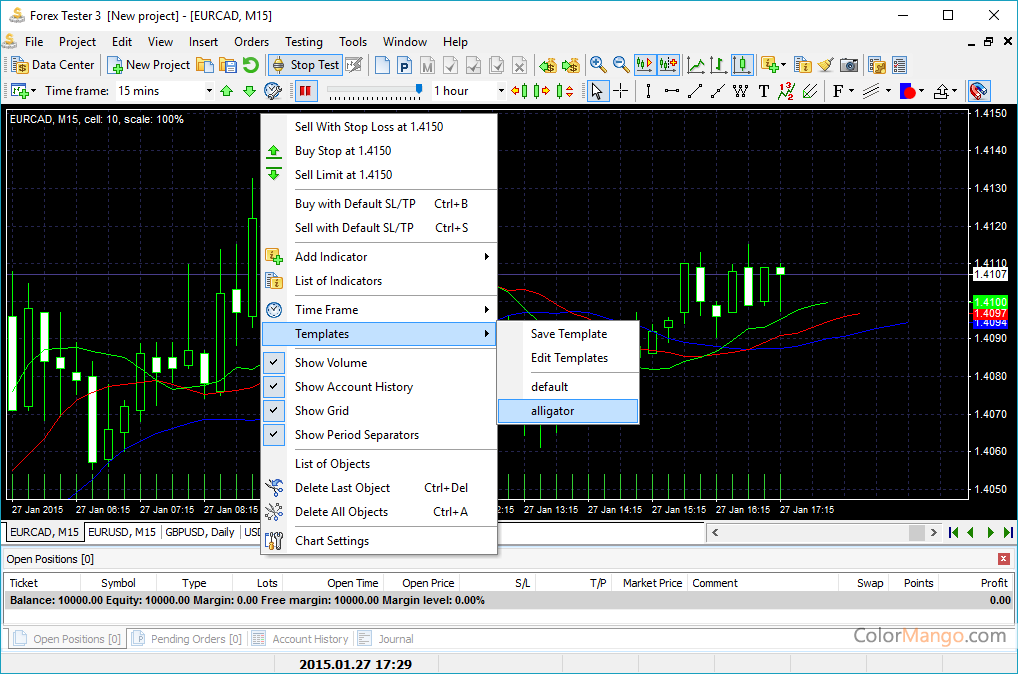Choose Delete All Objects

[379, 512]
